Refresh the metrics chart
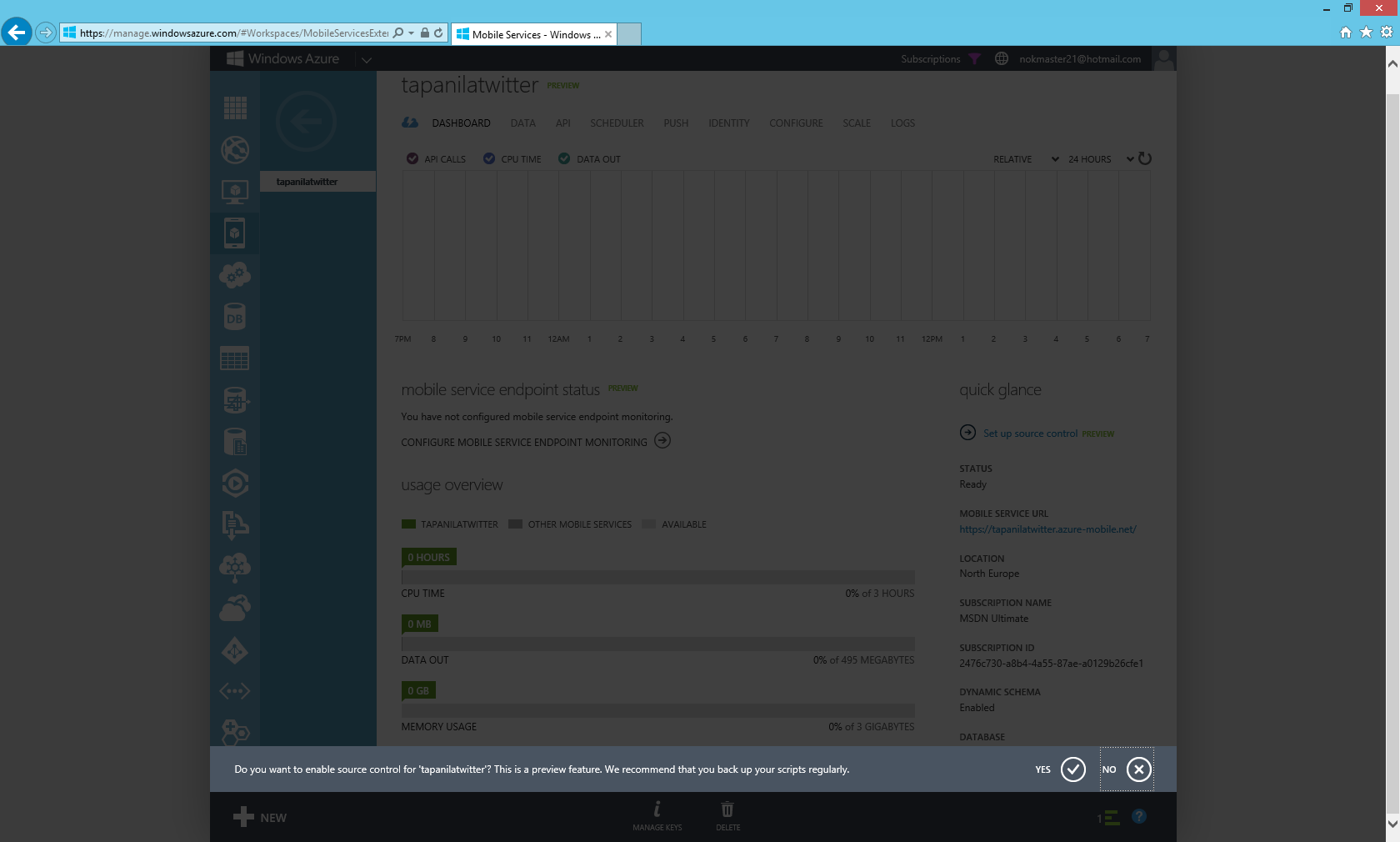This screenshot has width=1400, height=842. (x=1145, y=158)
